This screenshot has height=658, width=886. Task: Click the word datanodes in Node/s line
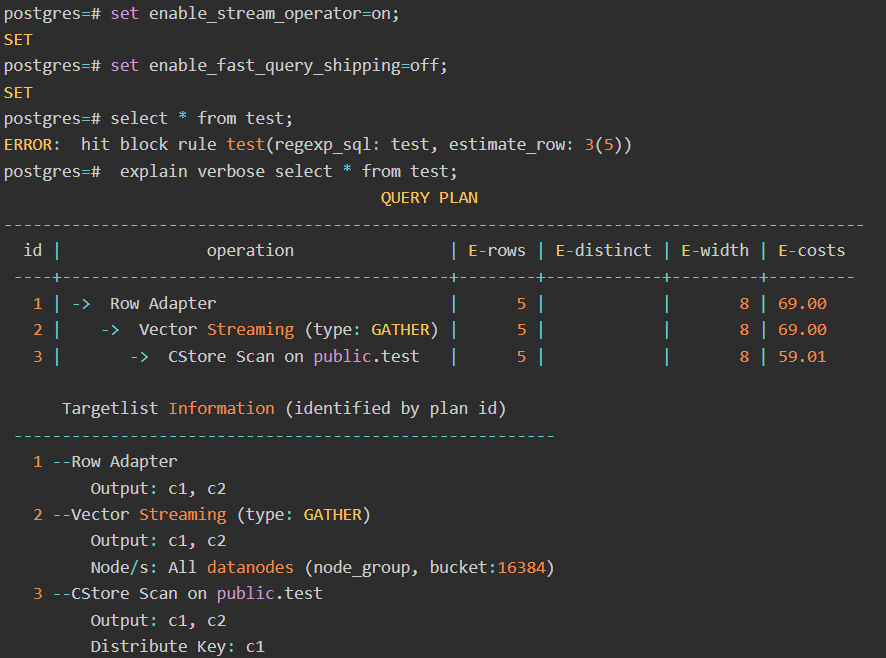click(x=250, y=568)
